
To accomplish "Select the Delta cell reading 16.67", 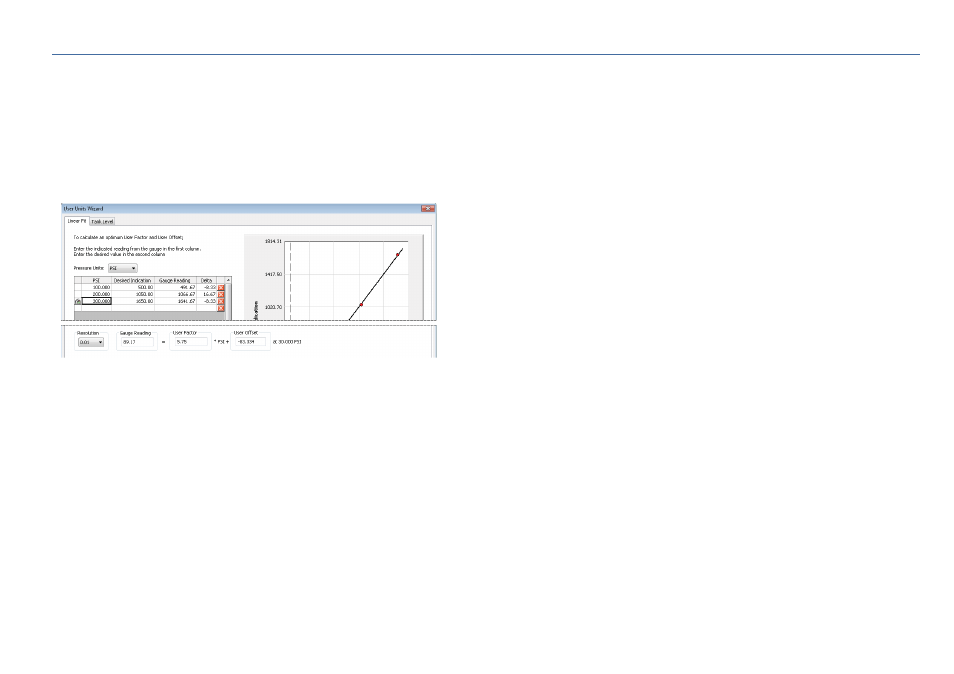I will click(x=206, y=294).
